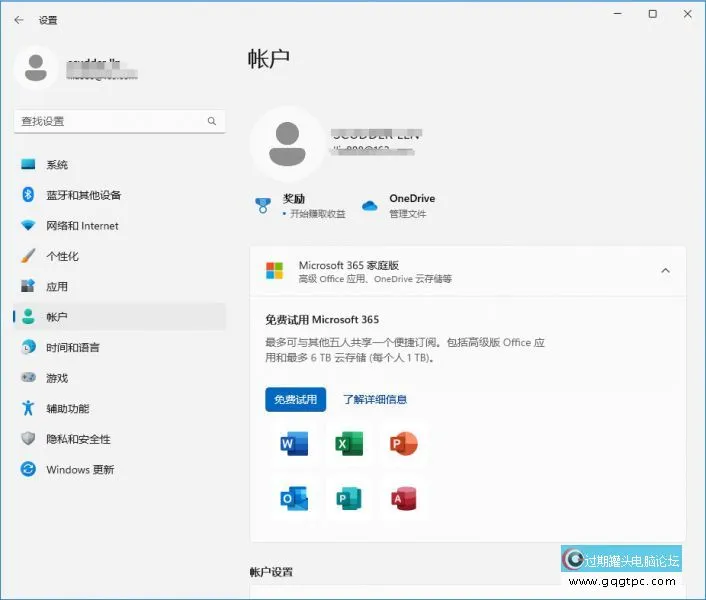Open 蓝牙和其他设备 settings
The image size is (706, 600).
click(x=83, y=195)
